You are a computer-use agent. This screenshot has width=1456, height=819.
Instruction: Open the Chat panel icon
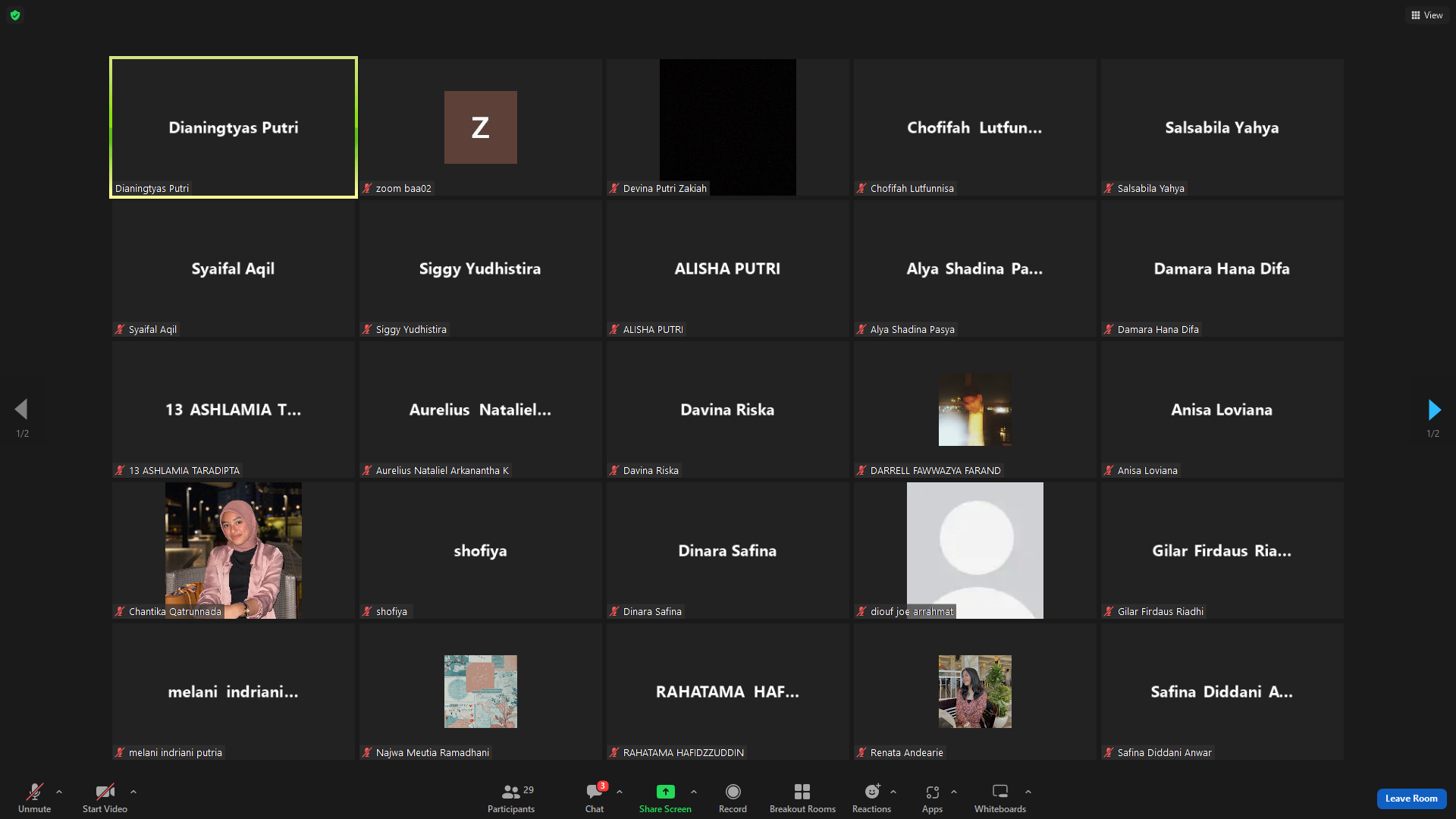pyautogui.click(x=594, y=792)
